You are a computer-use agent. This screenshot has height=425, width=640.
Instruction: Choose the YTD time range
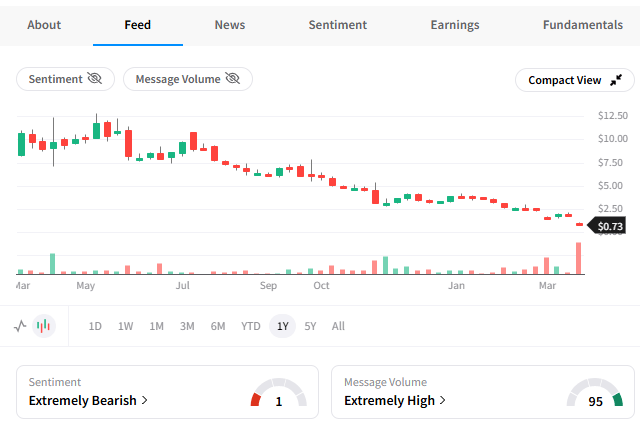click(x=250, y=326)
